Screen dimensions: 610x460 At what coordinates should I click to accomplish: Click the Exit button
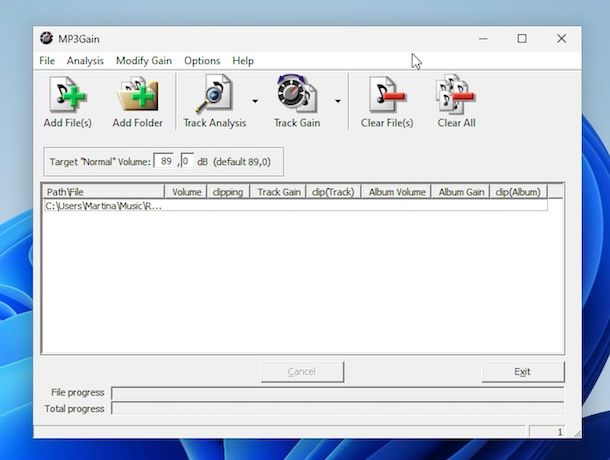pos(522,372)
